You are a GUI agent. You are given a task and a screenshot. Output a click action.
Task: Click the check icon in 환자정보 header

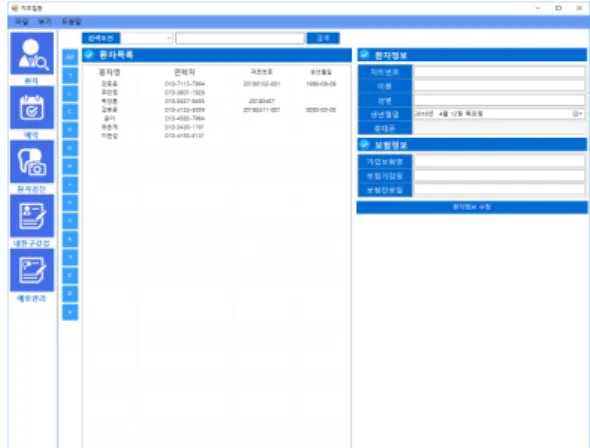(364, 55)
